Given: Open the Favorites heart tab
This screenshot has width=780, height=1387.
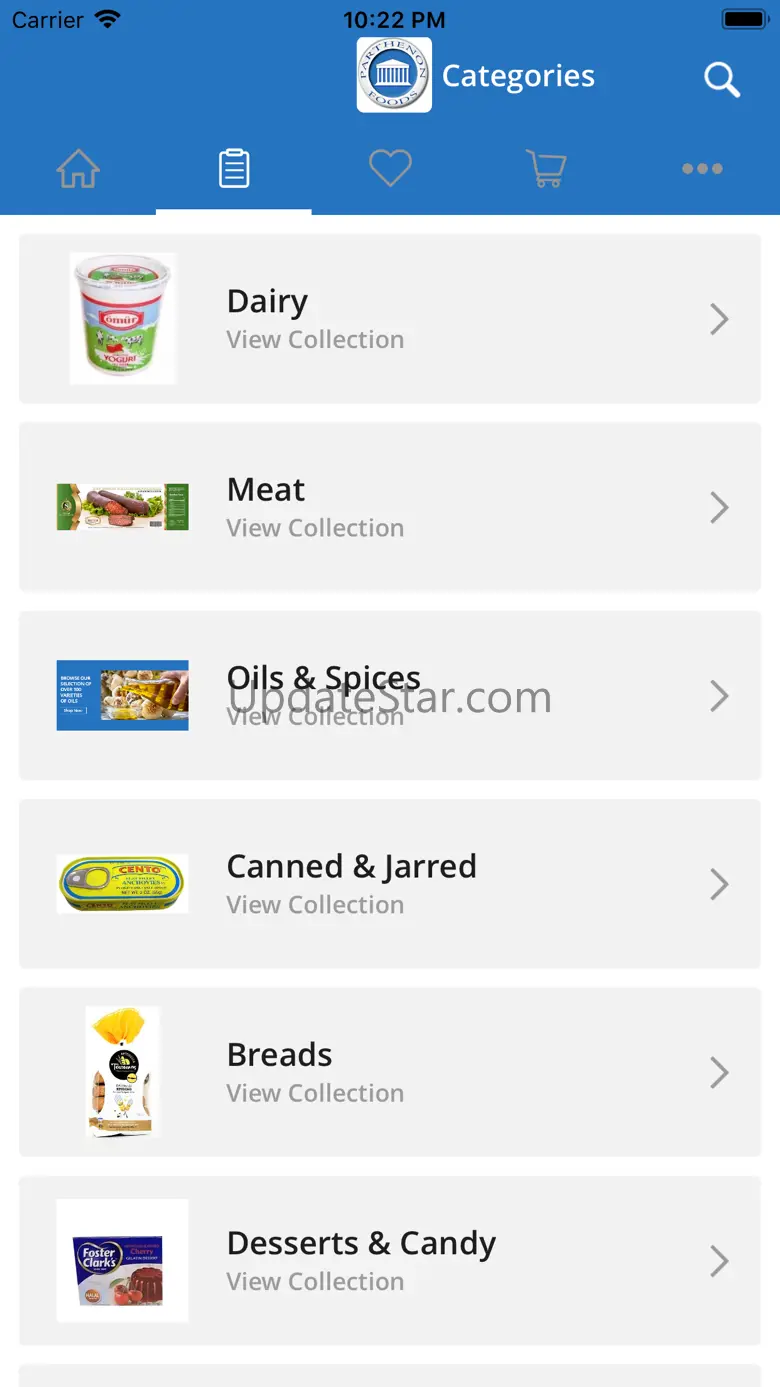Looking at the screenshot, I should pos(390,168).
